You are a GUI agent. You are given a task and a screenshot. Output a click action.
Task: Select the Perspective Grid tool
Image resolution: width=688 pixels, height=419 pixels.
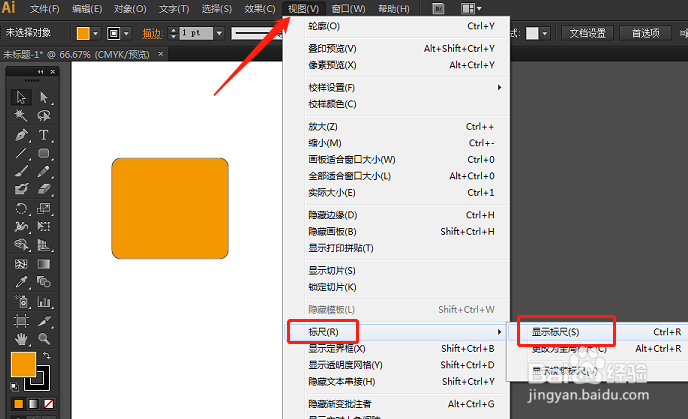(x=43, y=244)
